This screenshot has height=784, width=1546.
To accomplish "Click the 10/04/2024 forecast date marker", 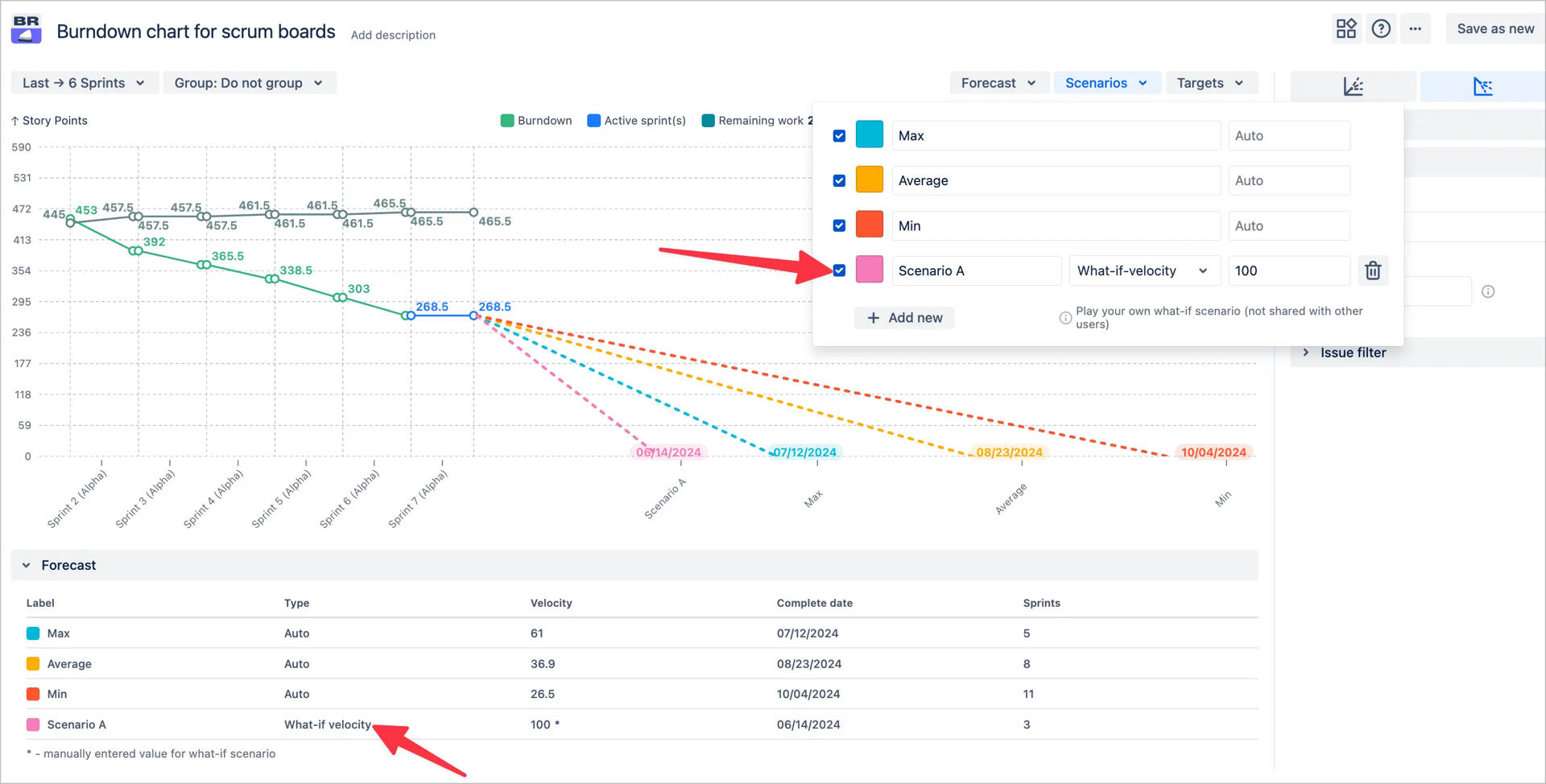I will pos(1213,452).
